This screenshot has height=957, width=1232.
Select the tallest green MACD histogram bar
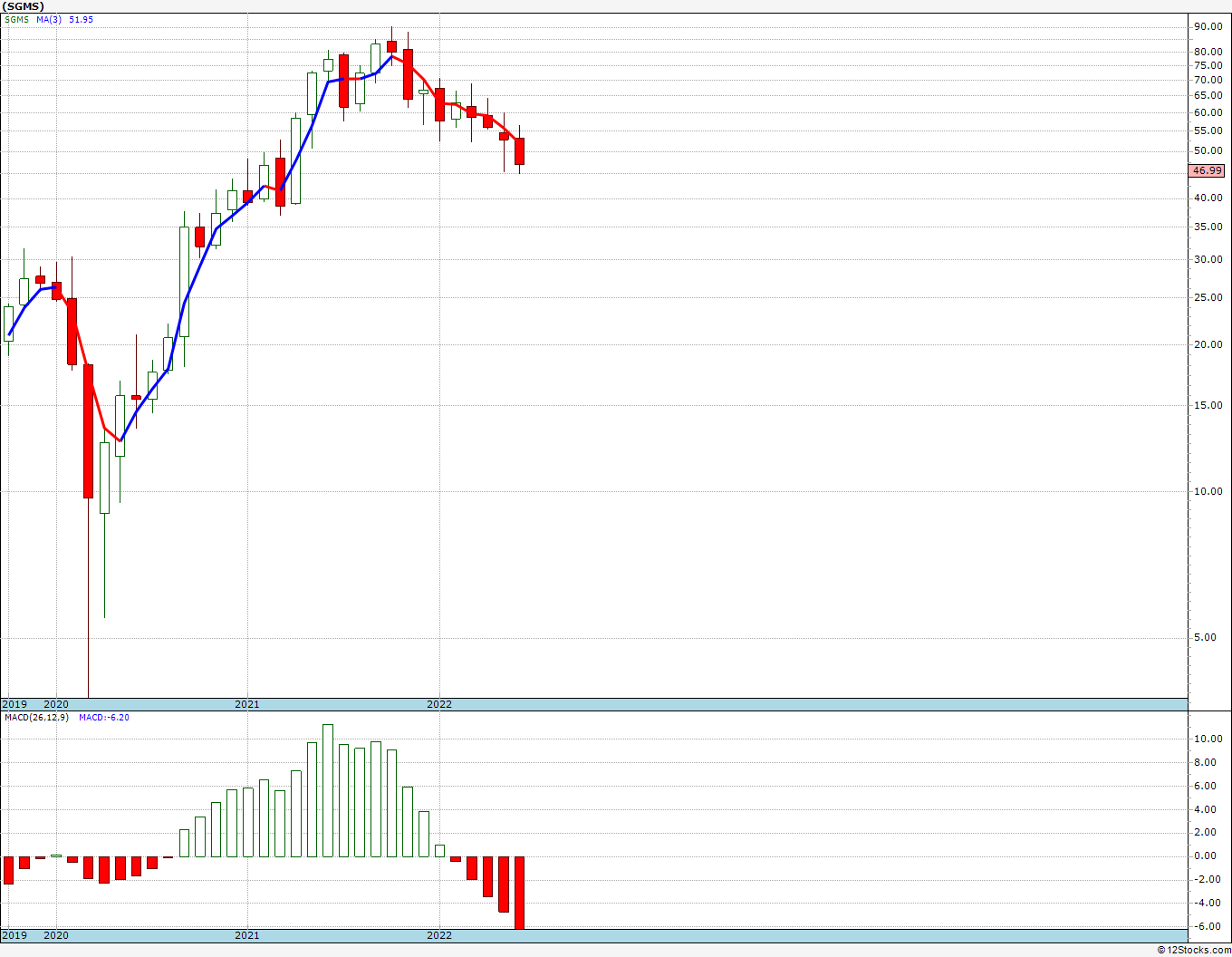point(328,790)
